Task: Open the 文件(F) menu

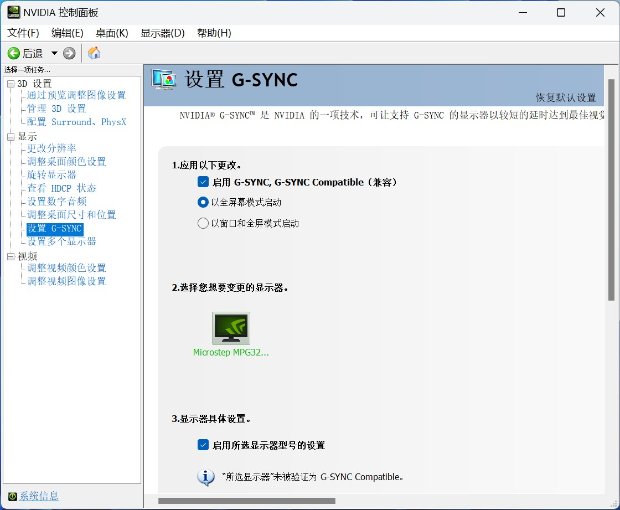Action: (x=23, y=33)
